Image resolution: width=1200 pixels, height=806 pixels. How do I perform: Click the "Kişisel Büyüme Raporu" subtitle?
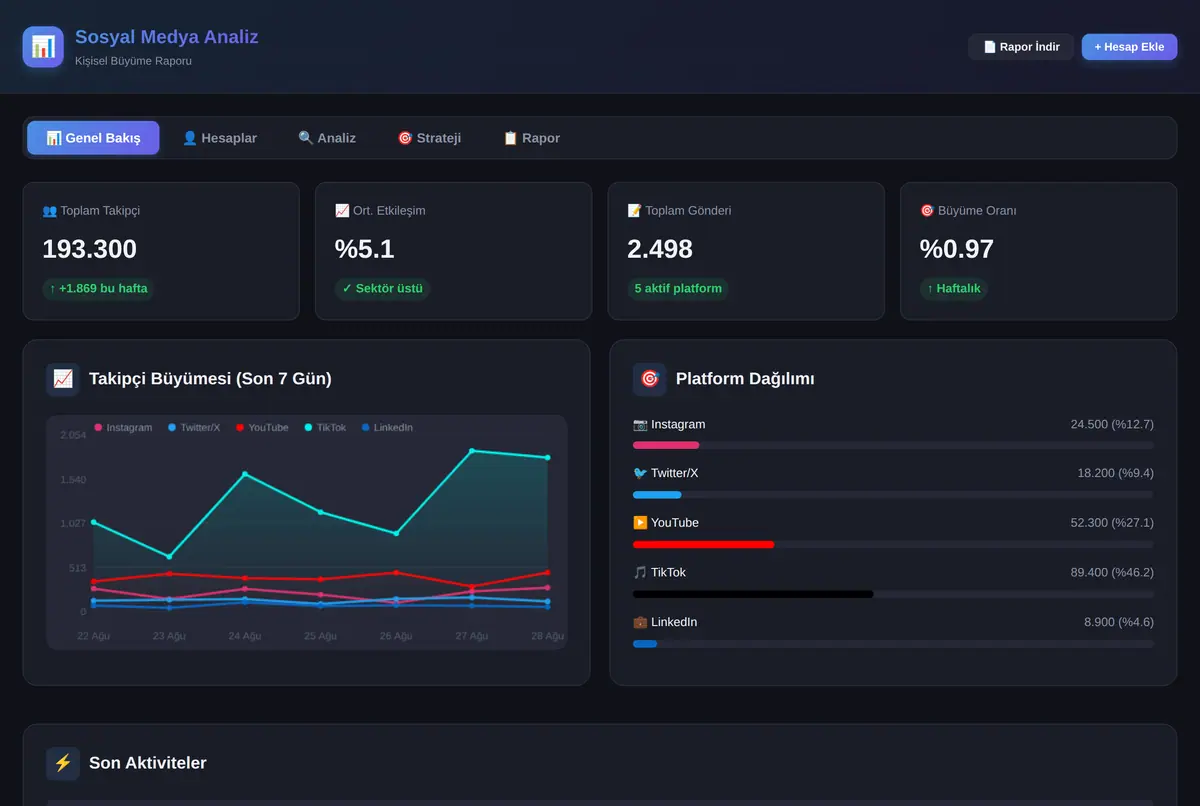point(133,61)
